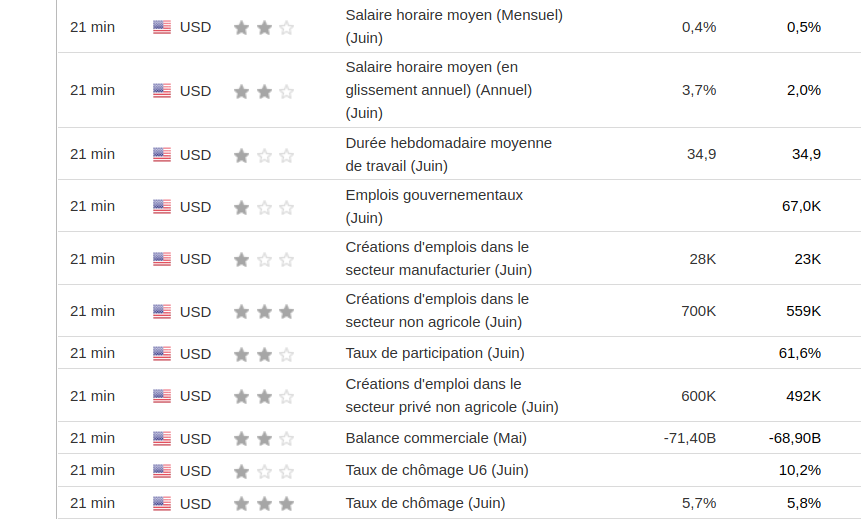Click the US flag in the Taux de participation row
The width and height of the screenshot is (861, 519).
click(162, 354)
